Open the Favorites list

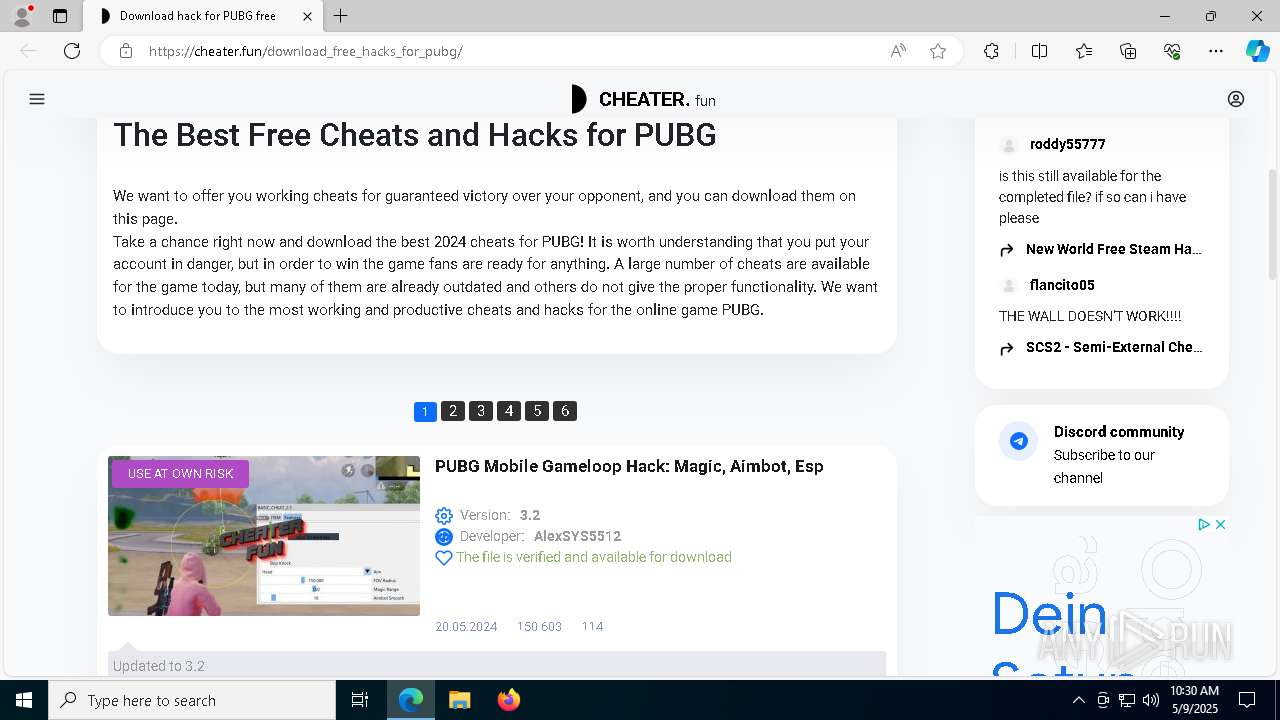[x=1084, y=51]
